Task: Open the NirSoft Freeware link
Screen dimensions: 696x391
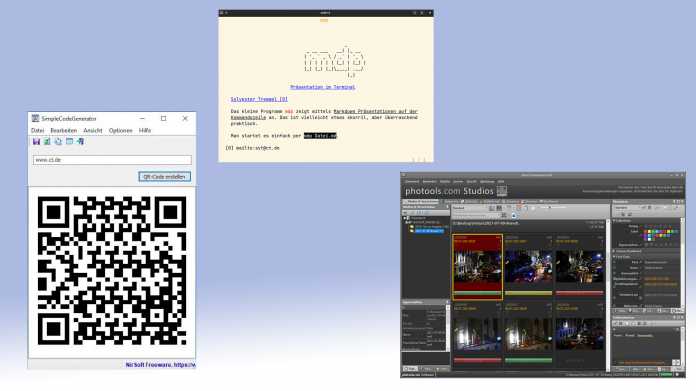Action: (x=160, y=365)
